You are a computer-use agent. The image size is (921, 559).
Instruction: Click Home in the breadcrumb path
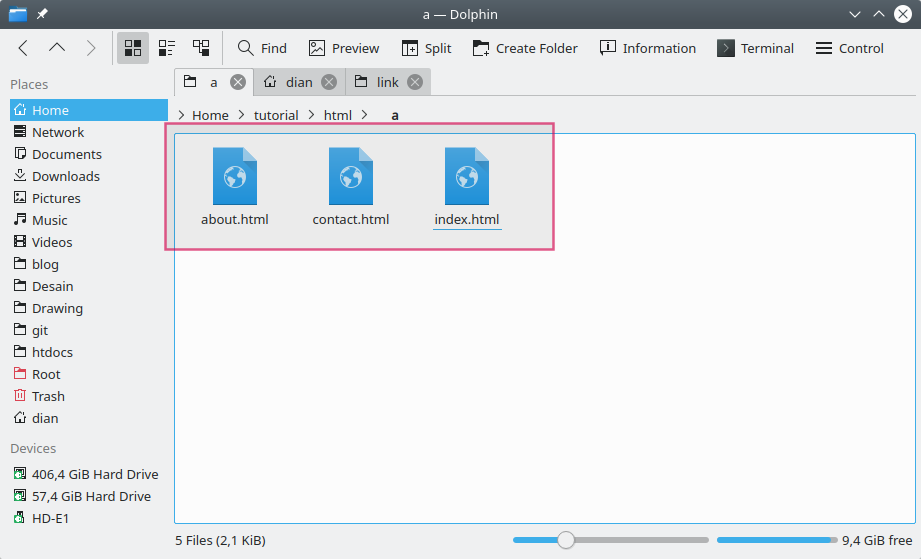(210, 115)
